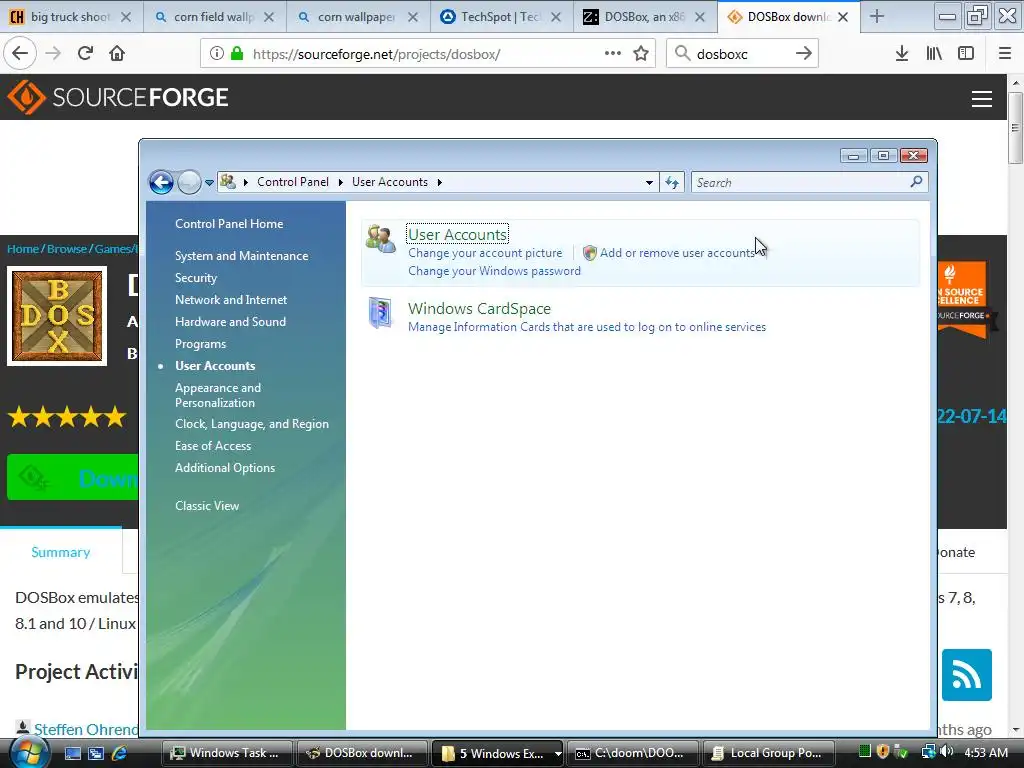The height and width of the screenshot is (768, 1024).
Task: Click the dosboxc browser search box
Action: (x=741, y=54)
